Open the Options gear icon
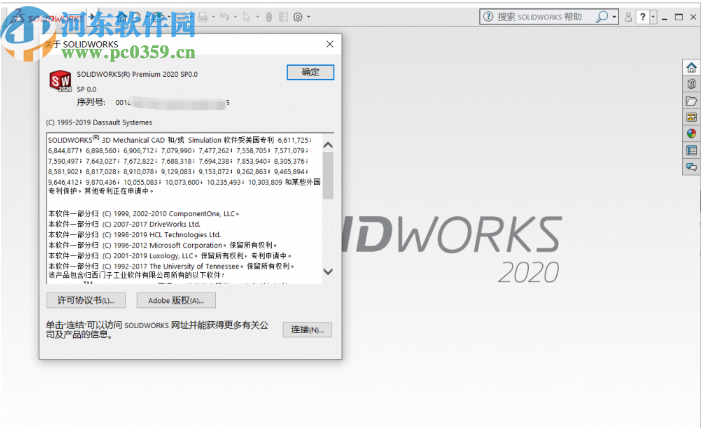This screenshot has height=428, width=704. point(298,17)
